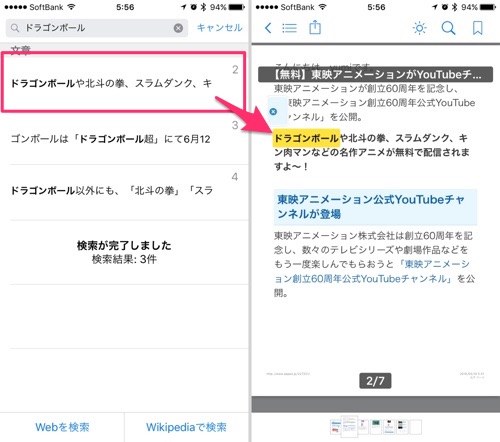The height and width of the screenshot is (442, 500).
Task: Open search result 2 mentioning 北斗の拳、スラムダンク
Action: (123, 82)
